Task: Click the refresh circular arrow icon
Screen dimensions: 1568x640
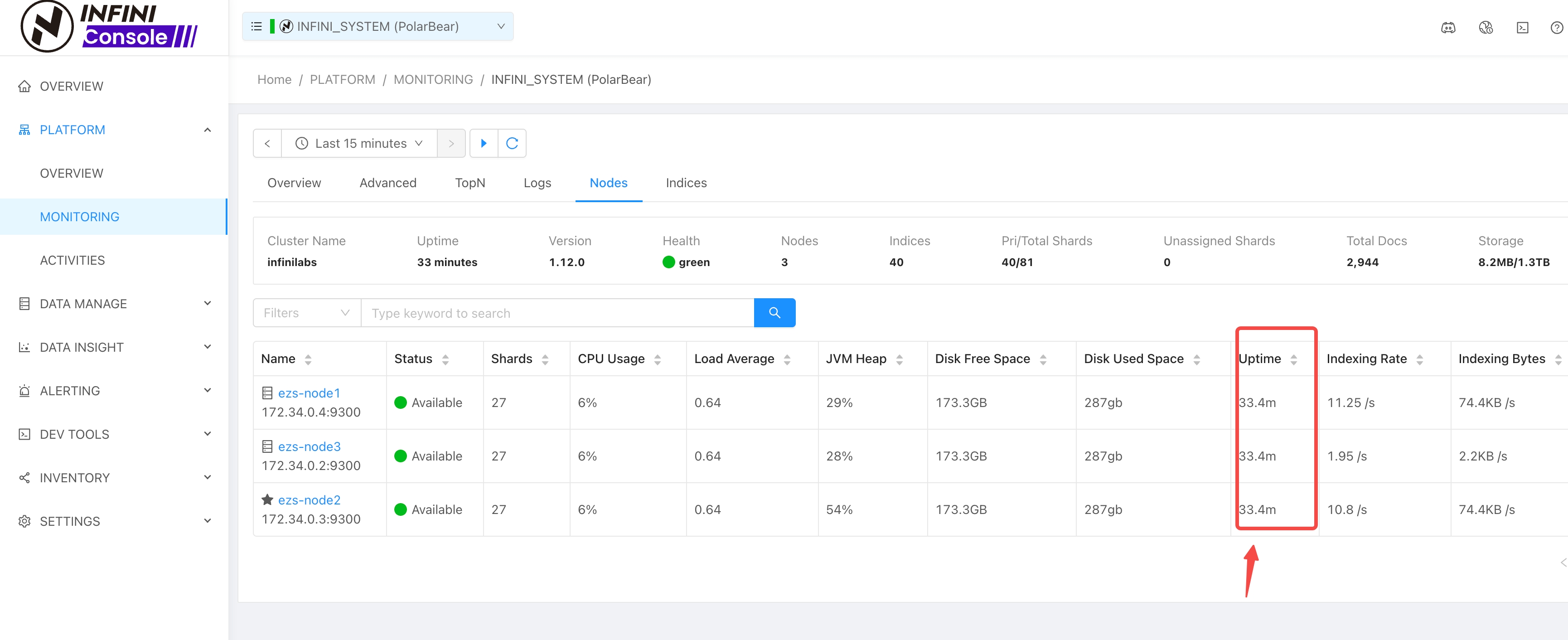Action: pyautogui.click(x=512, y=143)
